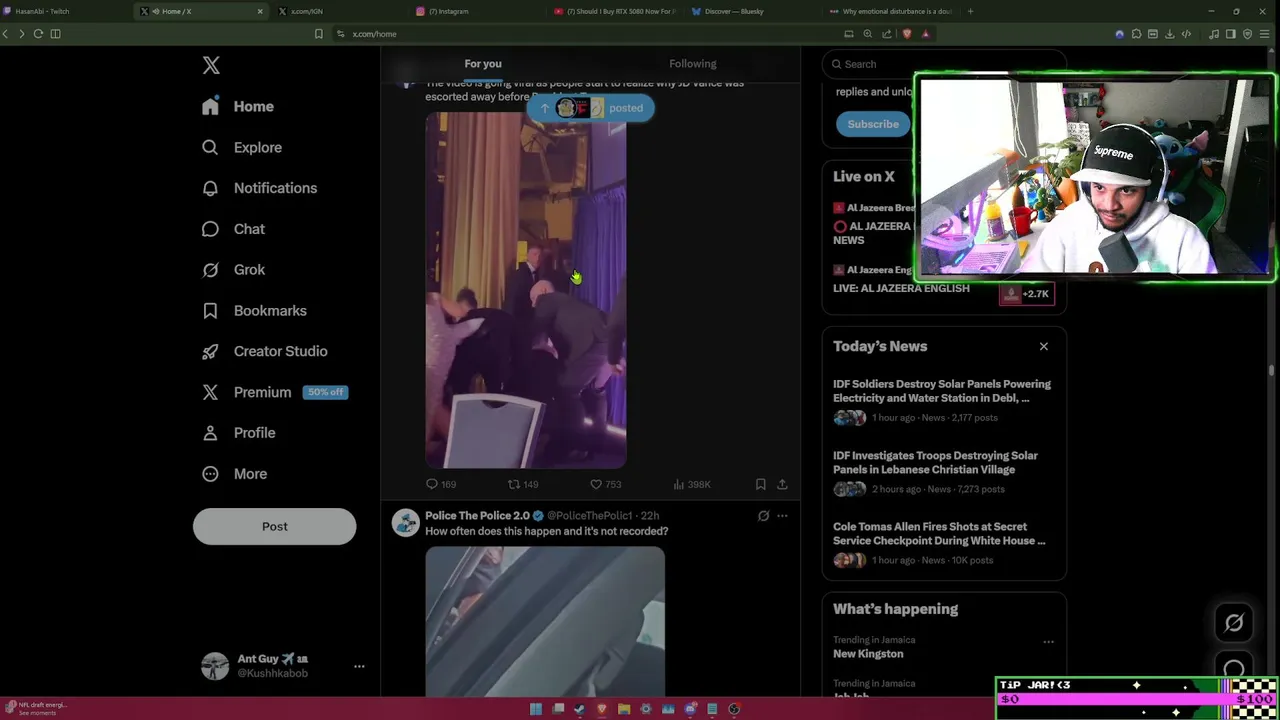Click the browser bookmark icon

[319, 34]
